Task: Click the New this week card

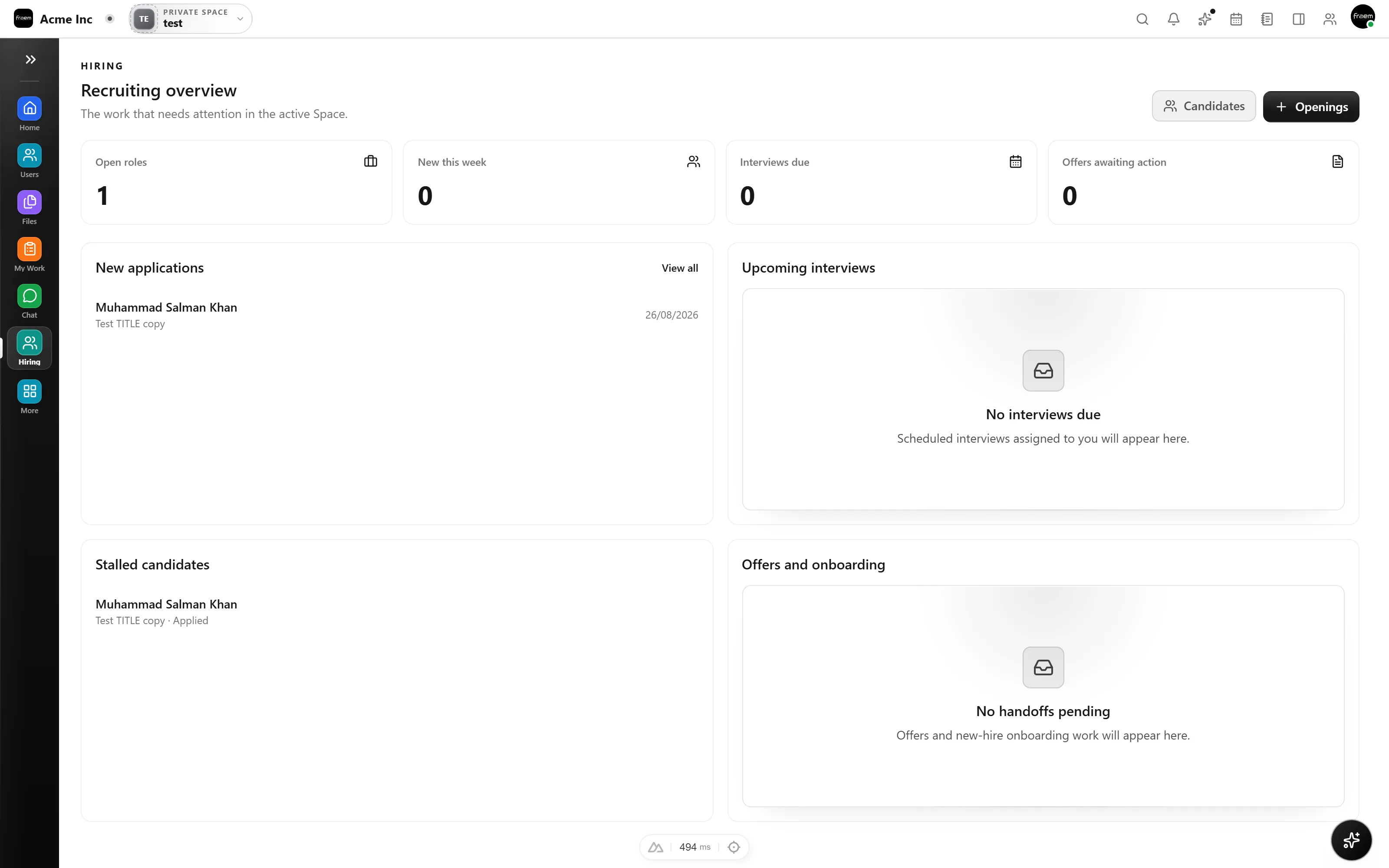Action: coord(559,182)
